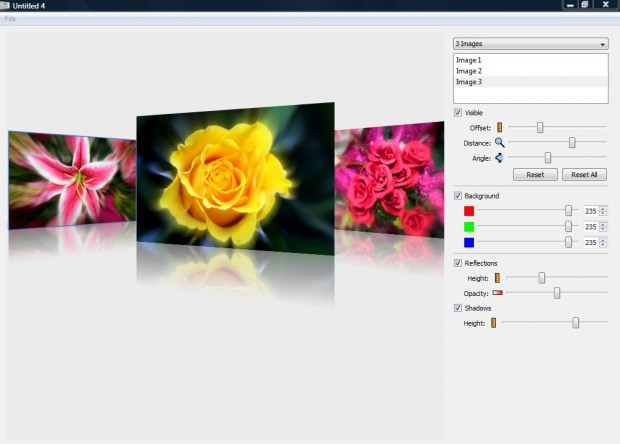Image resolution: width=620 pixels, height=444 pixels.
Task: Toggle the Reflections checkbox
Action: [x=459, y=263]
